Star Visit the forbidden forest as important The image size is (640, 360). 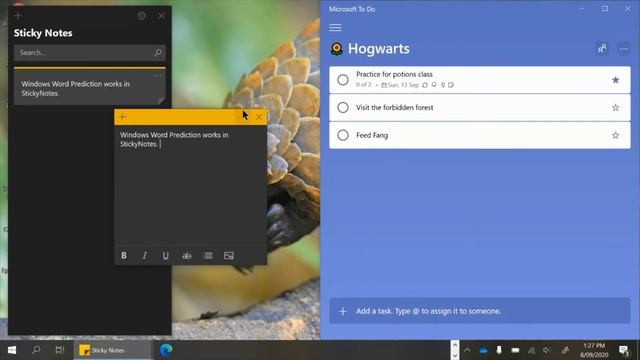[x=616, y=108]
